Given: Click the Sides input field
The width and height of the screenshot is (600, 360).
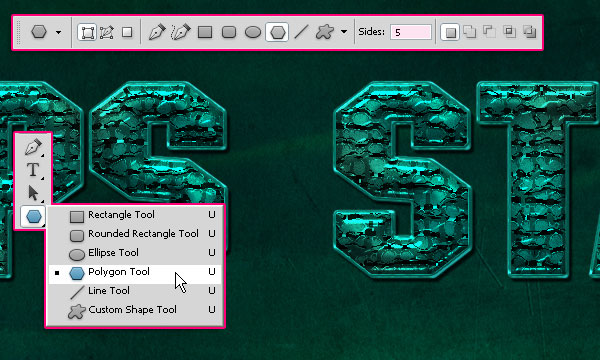Looking at the screenshot, I should coord(411,32).
